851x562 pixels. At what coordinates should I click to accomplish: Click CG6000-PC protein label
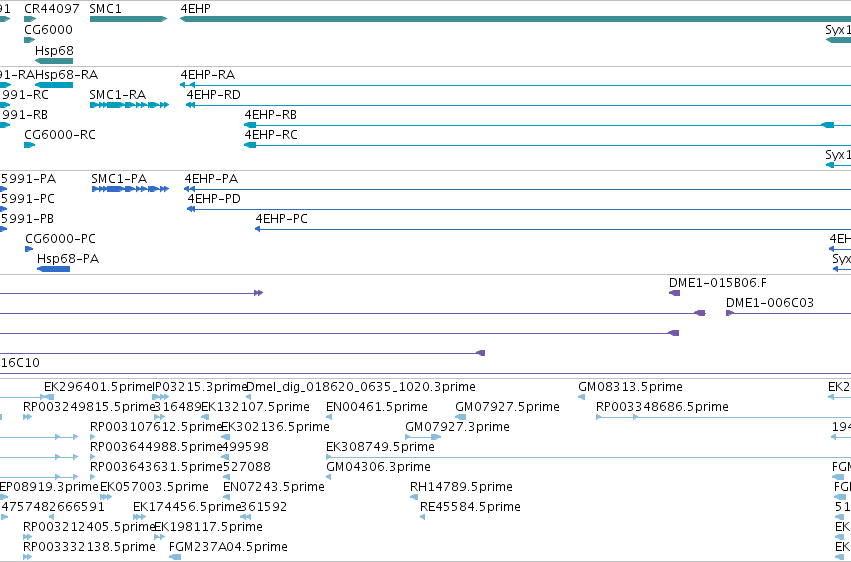(x=60, y=239)
